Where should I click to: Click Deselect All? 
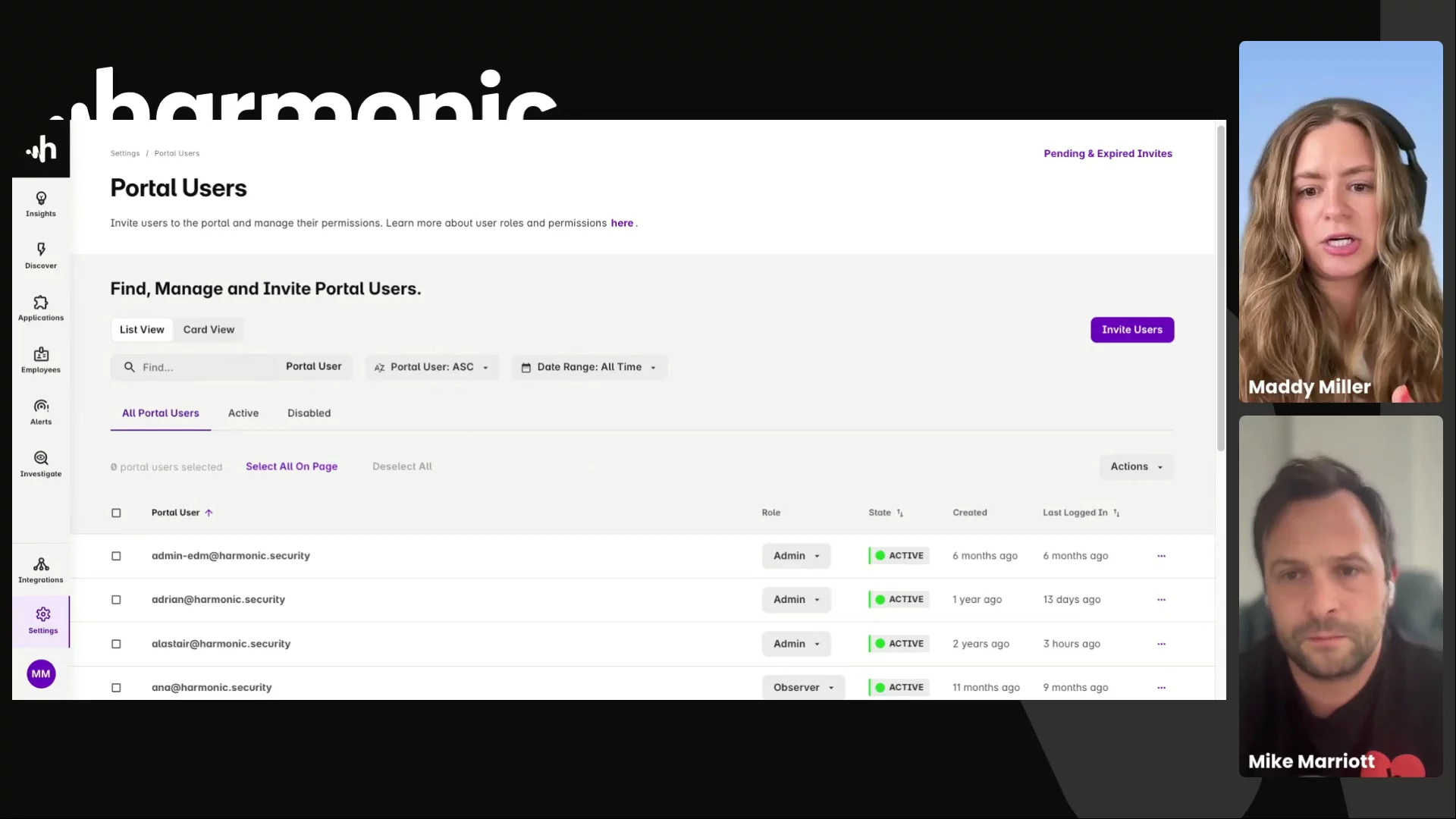[402, 466]
